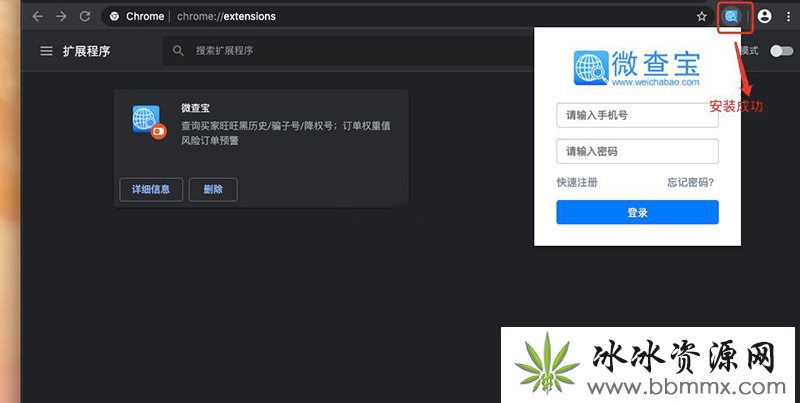Click the blue 登录 button
The height and width of the screenshot is (403, 800).
[x=637, y=212]
